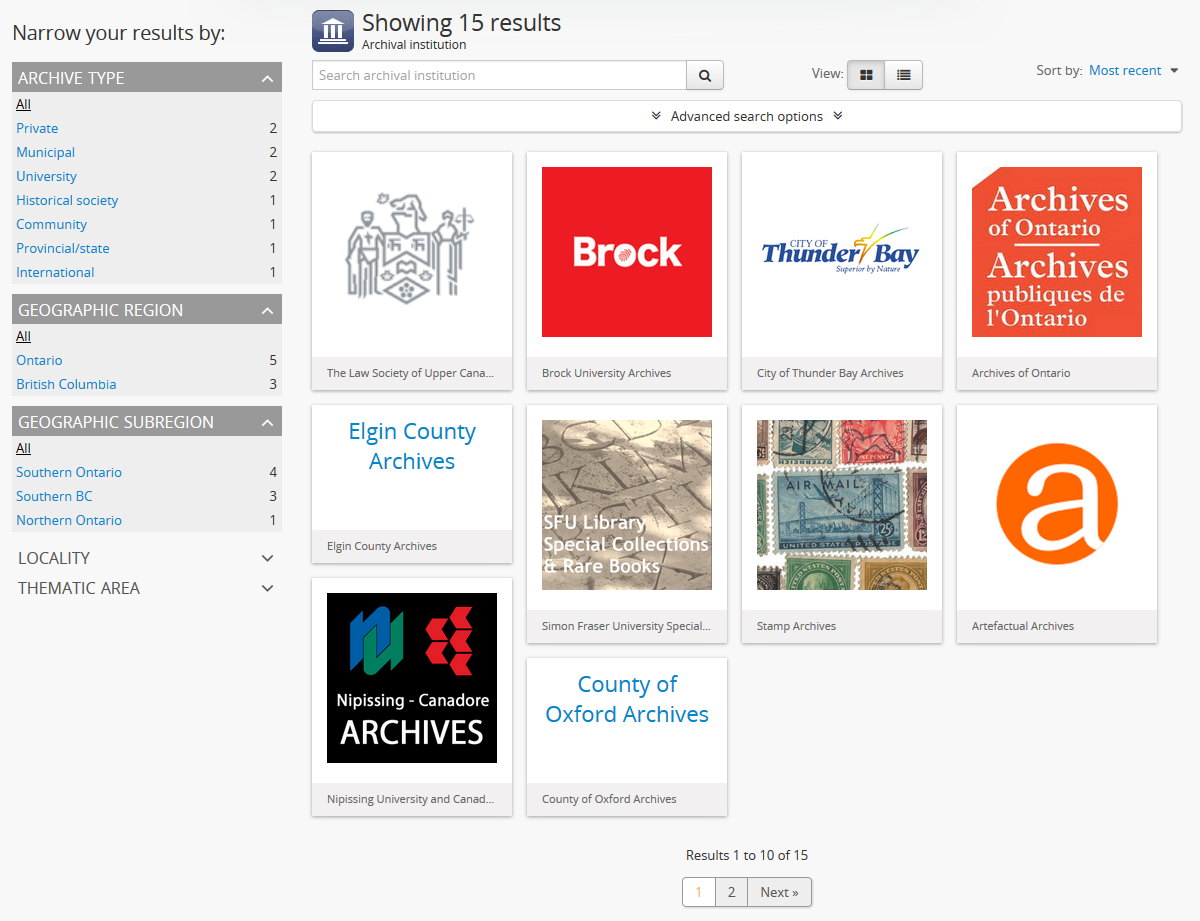Filter by British Columbia region
Image resolution: width=1200 pixels, height=921 pixels.
tap(66, 384)
